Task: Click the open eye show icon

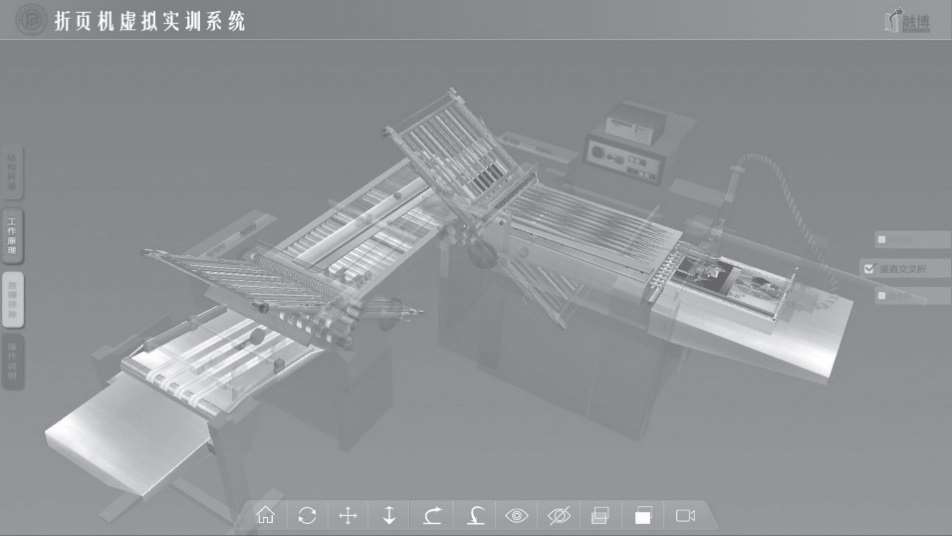Action: [517, 516]
